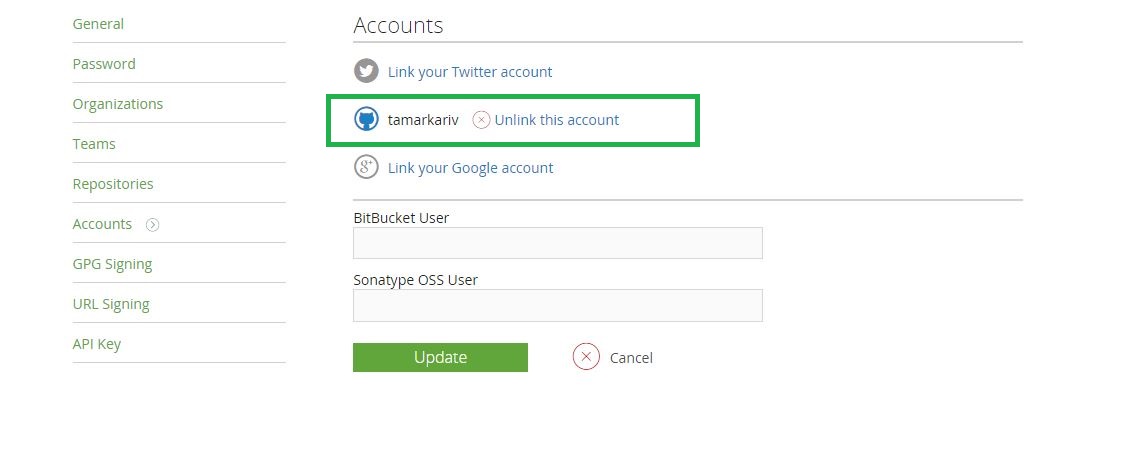1124x474 pixels.
Task: Open the Organizations section
Action: [118, 104]
